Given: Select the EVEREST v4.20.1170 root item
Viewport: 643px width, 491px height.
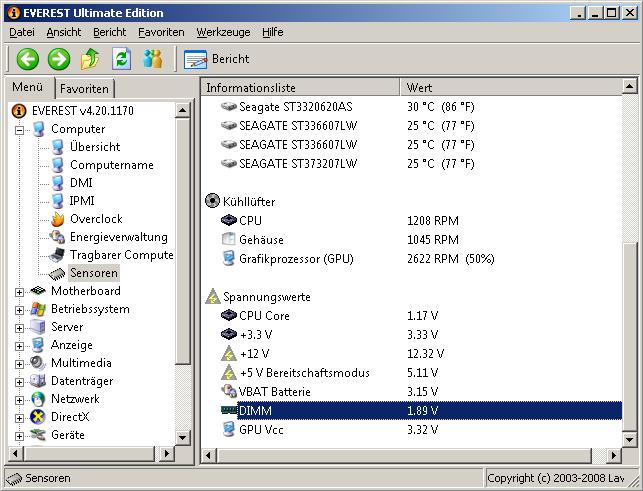Looking at the screenshot, I should [x=82, y=111].
